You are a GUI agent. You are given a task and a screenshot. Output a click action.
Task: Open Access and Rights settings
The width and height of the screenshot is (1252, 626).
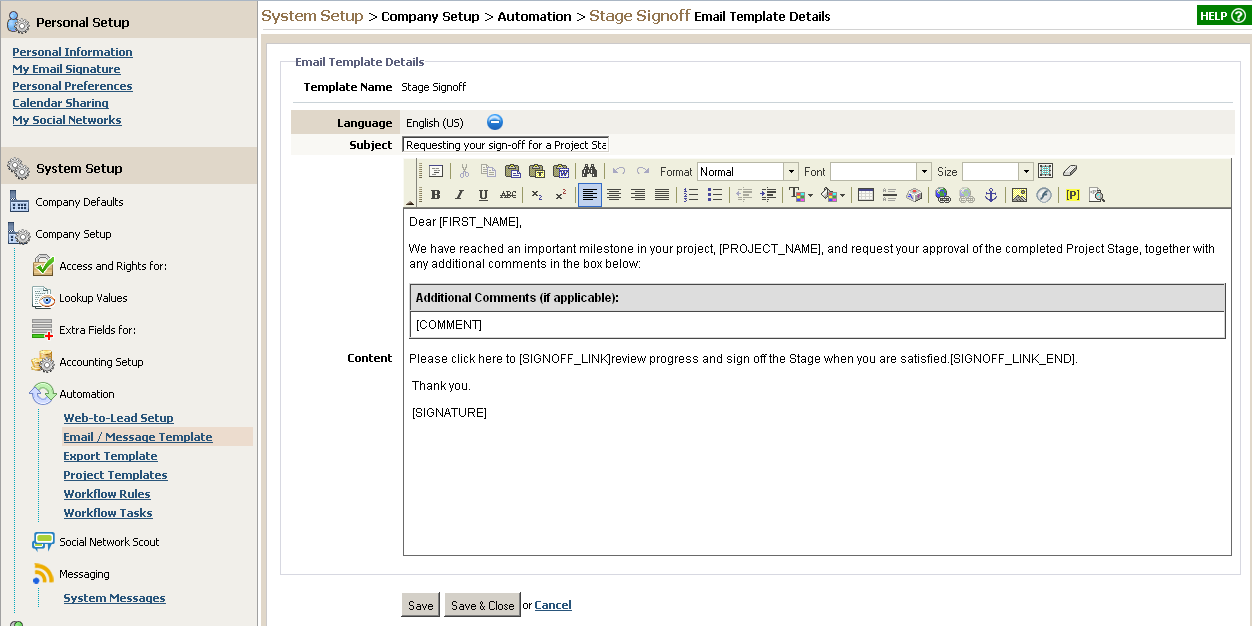tap(113, 266)
